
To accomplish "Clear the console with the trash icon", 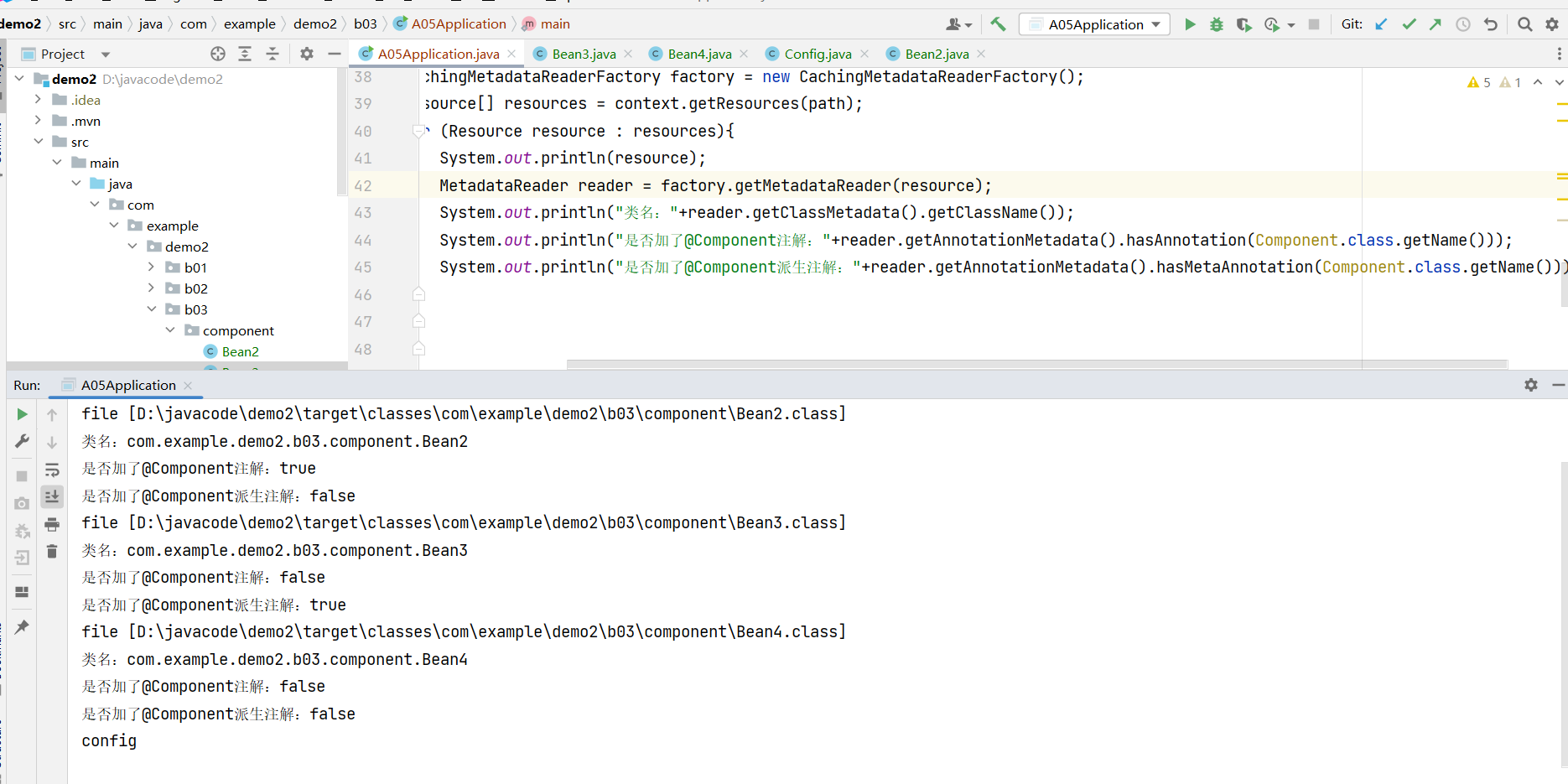I will [x=52, y=551].
